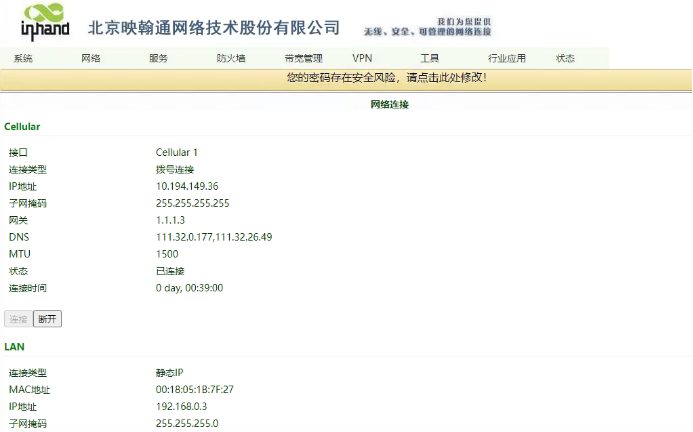The image size is (693, 432).
Task: Open the 状态 menu
Action: [x=565, y=58]
